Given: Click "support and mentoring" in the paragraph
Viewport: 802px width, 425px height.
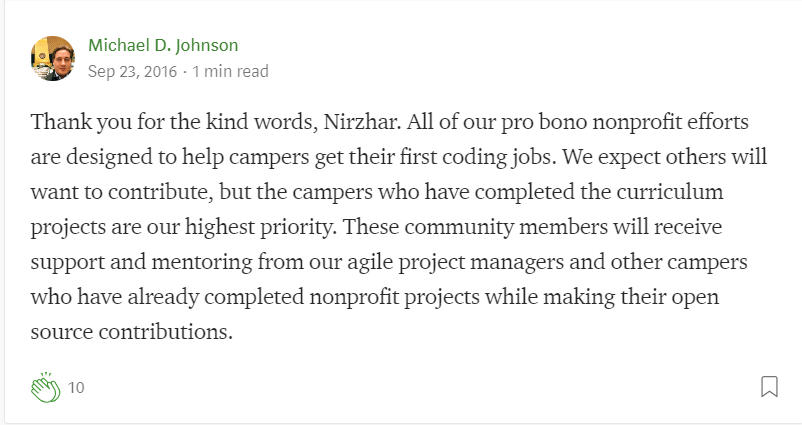Looking at the screenshot, I should (142, 262).
